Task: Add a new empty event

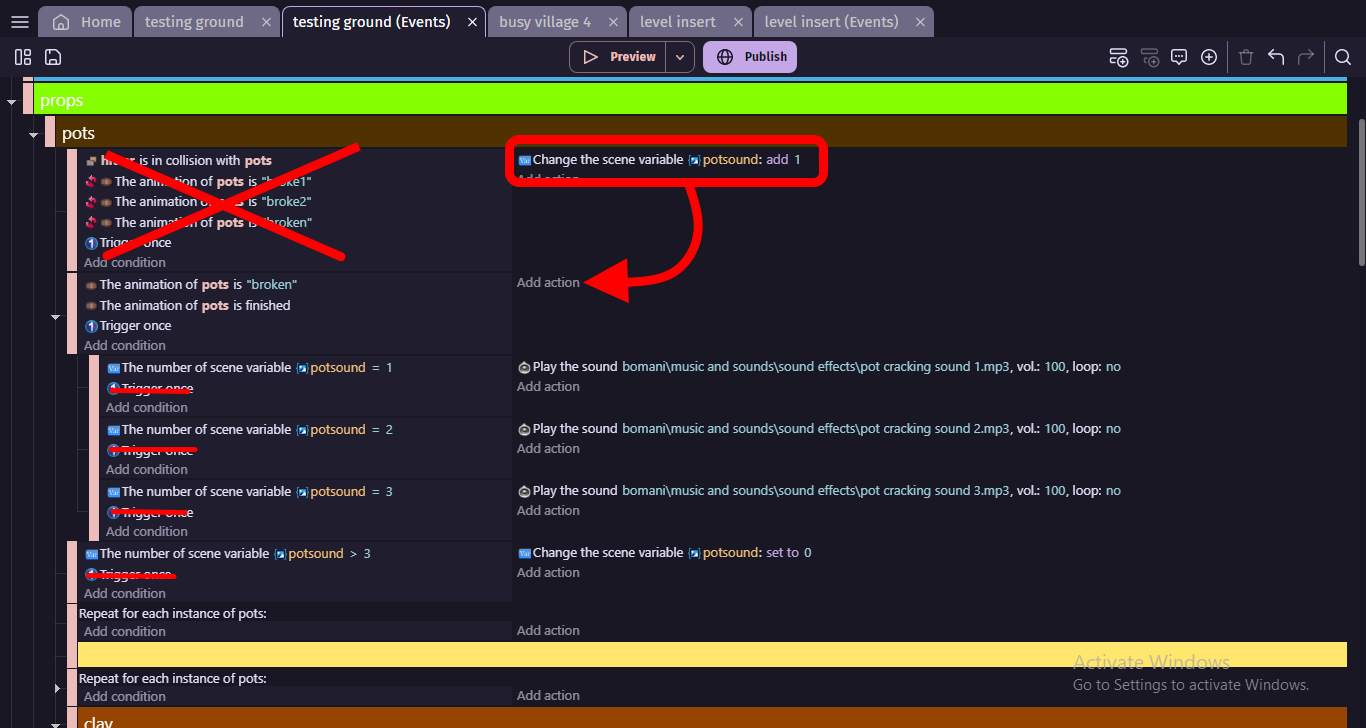Action: click(x=1119, y=57)
